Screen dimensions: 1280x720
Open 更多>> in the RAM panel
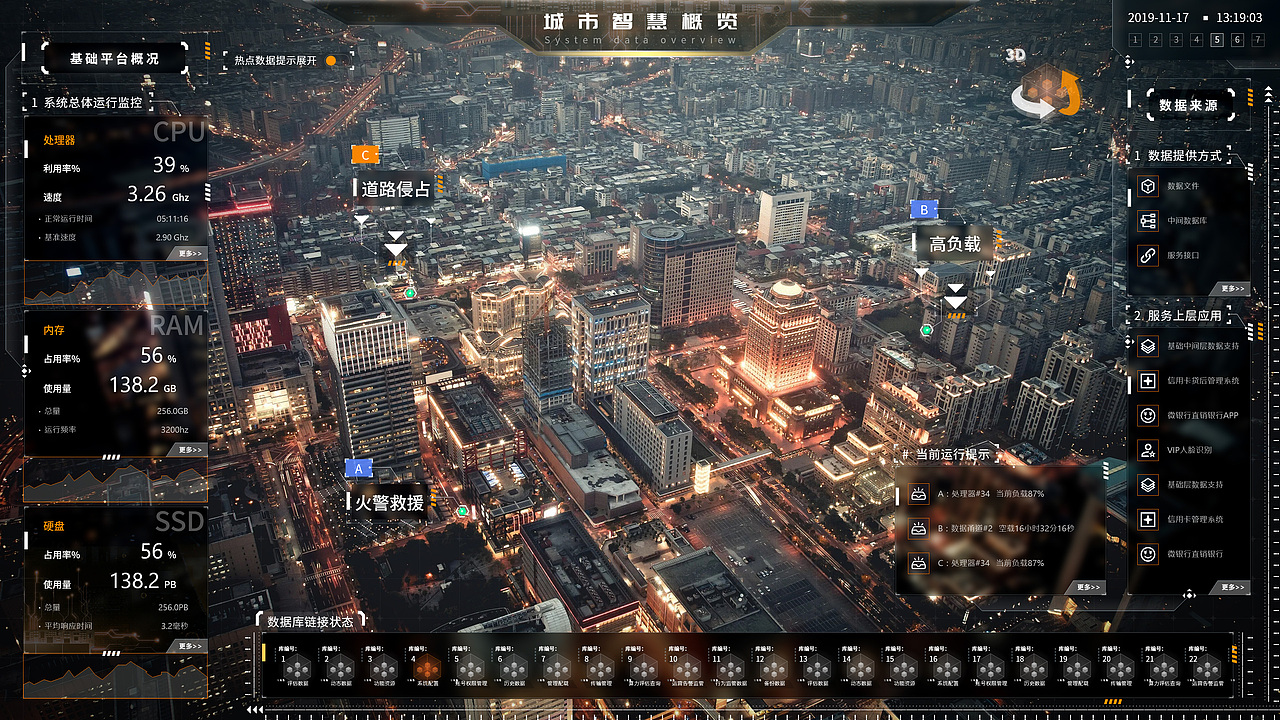click(x=189, y=450)
